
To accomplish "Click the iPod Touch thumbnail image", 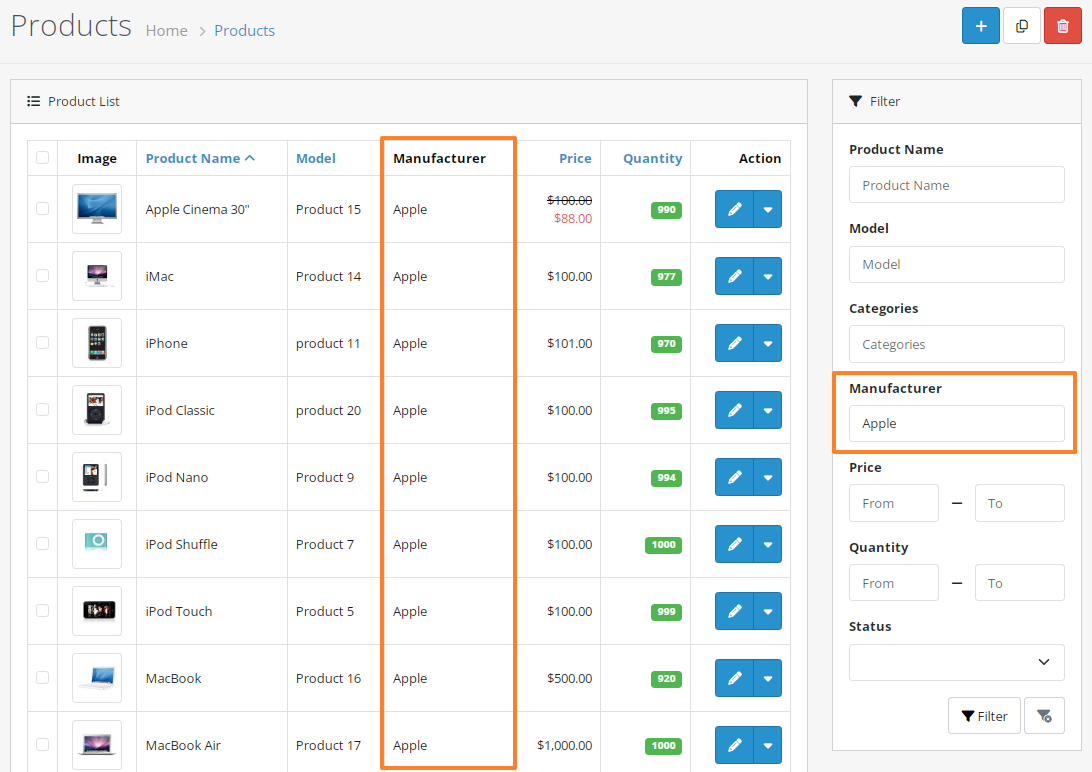I will (97, 610).
